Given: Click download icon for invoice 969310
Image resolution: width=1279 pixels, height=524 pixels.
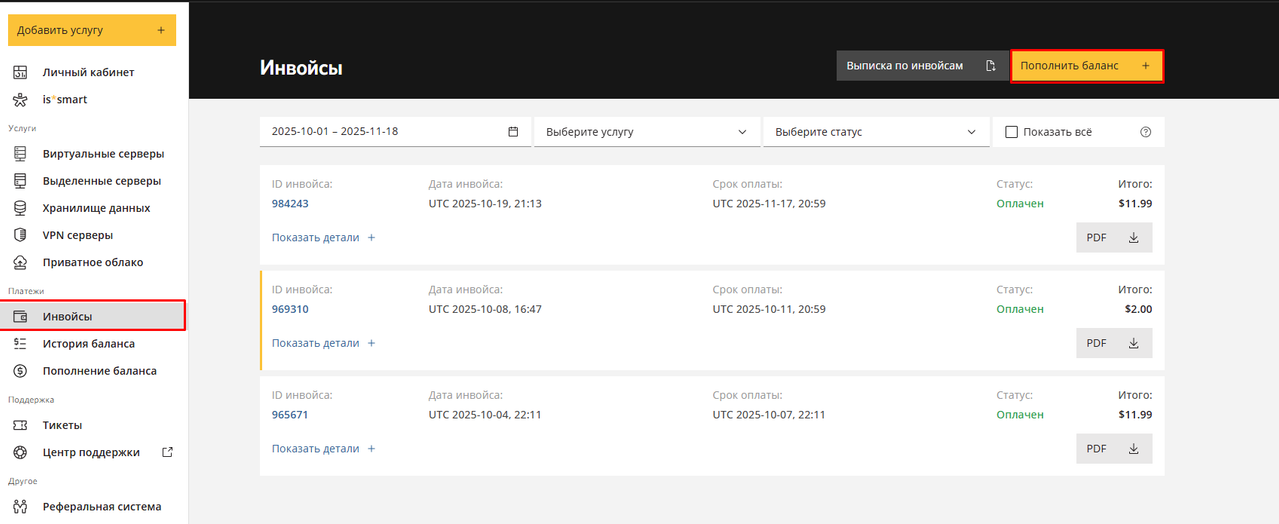Looking at the screenshot, I should [x=1134, y=343].
